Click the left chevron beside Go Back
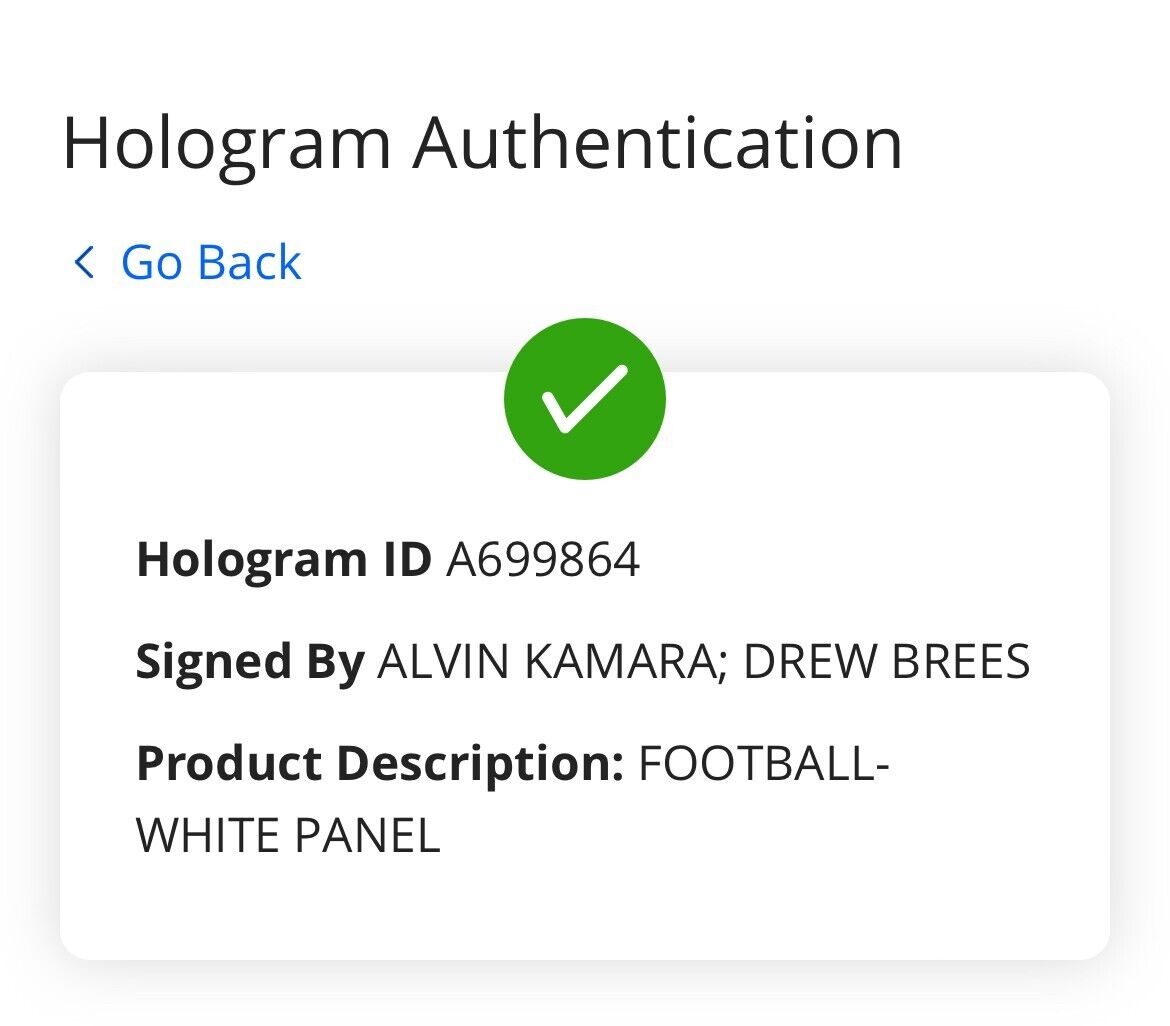This screenshot has width=1170, height=1026. (x=84, y=262)
